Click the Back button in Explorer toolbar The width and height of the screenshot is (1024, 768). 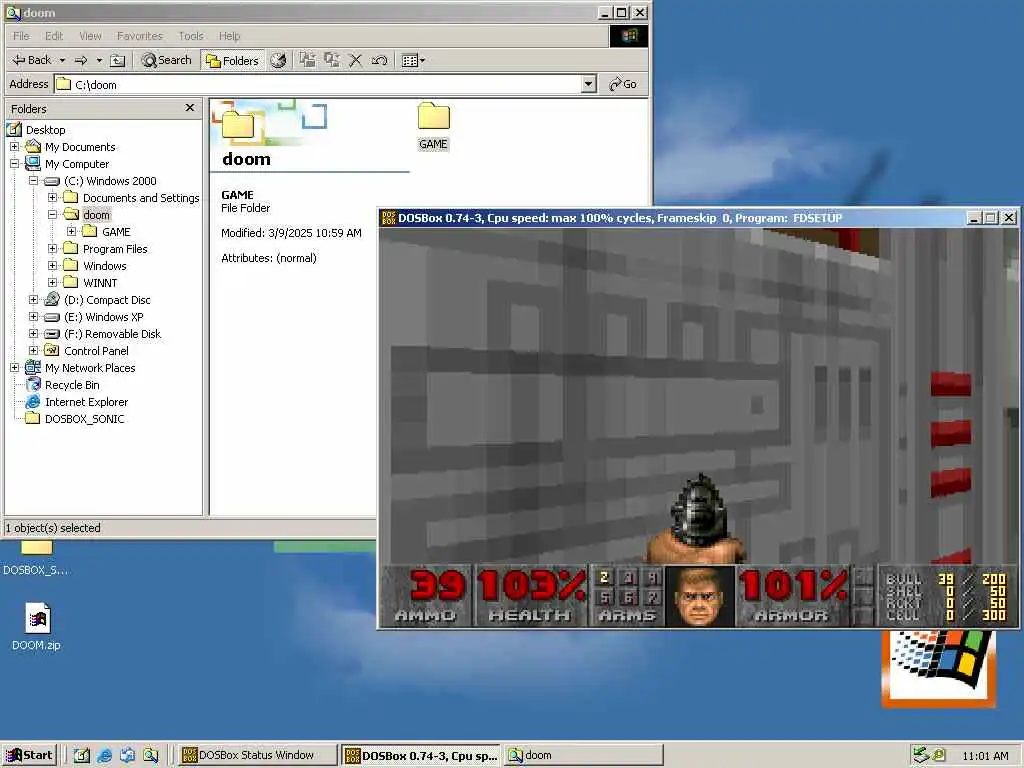point(32,60)
